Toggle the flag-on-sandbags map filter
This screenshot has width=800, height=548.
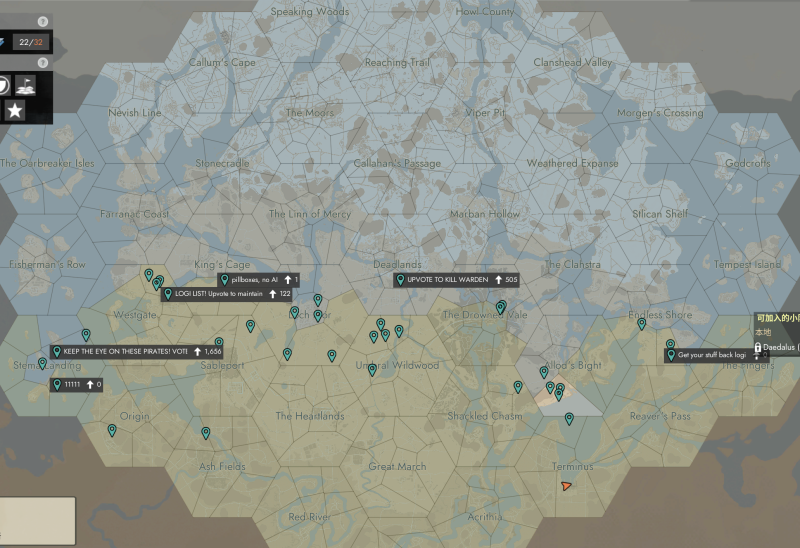pyautogui.click(x=25, y=85)
